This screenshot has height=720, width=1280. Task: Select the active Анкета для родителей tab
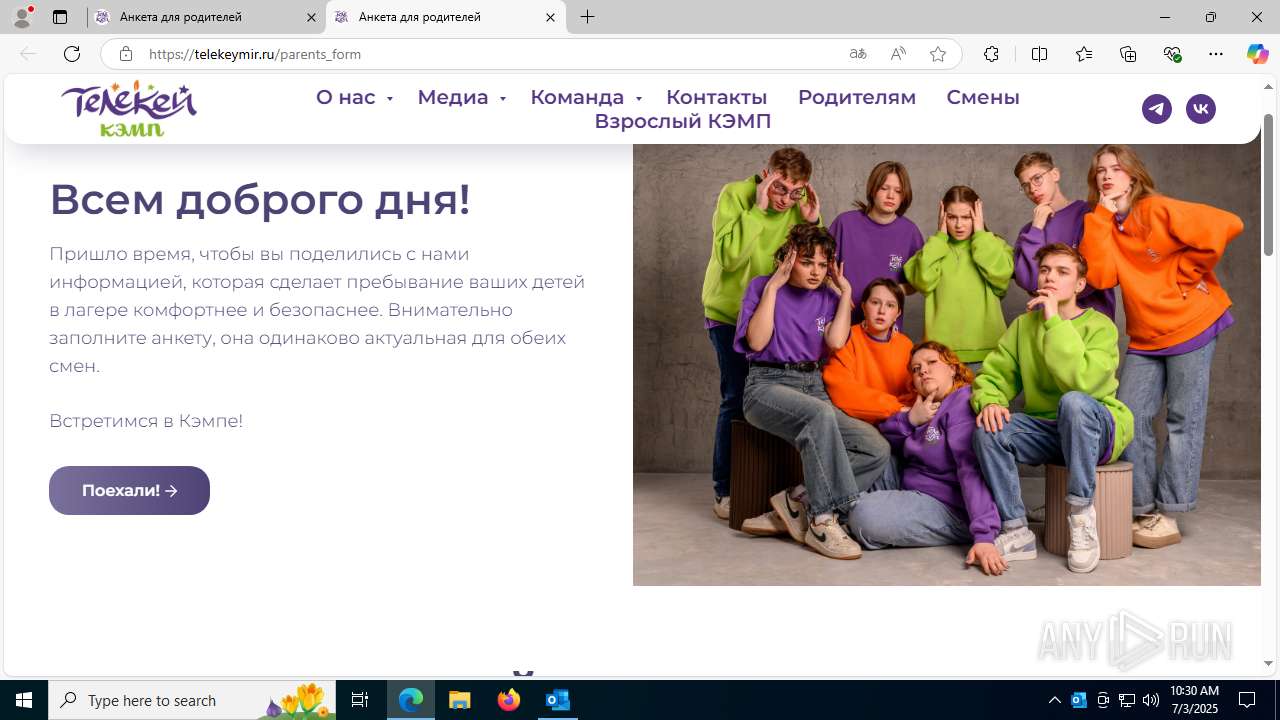(x=445, y=17)
